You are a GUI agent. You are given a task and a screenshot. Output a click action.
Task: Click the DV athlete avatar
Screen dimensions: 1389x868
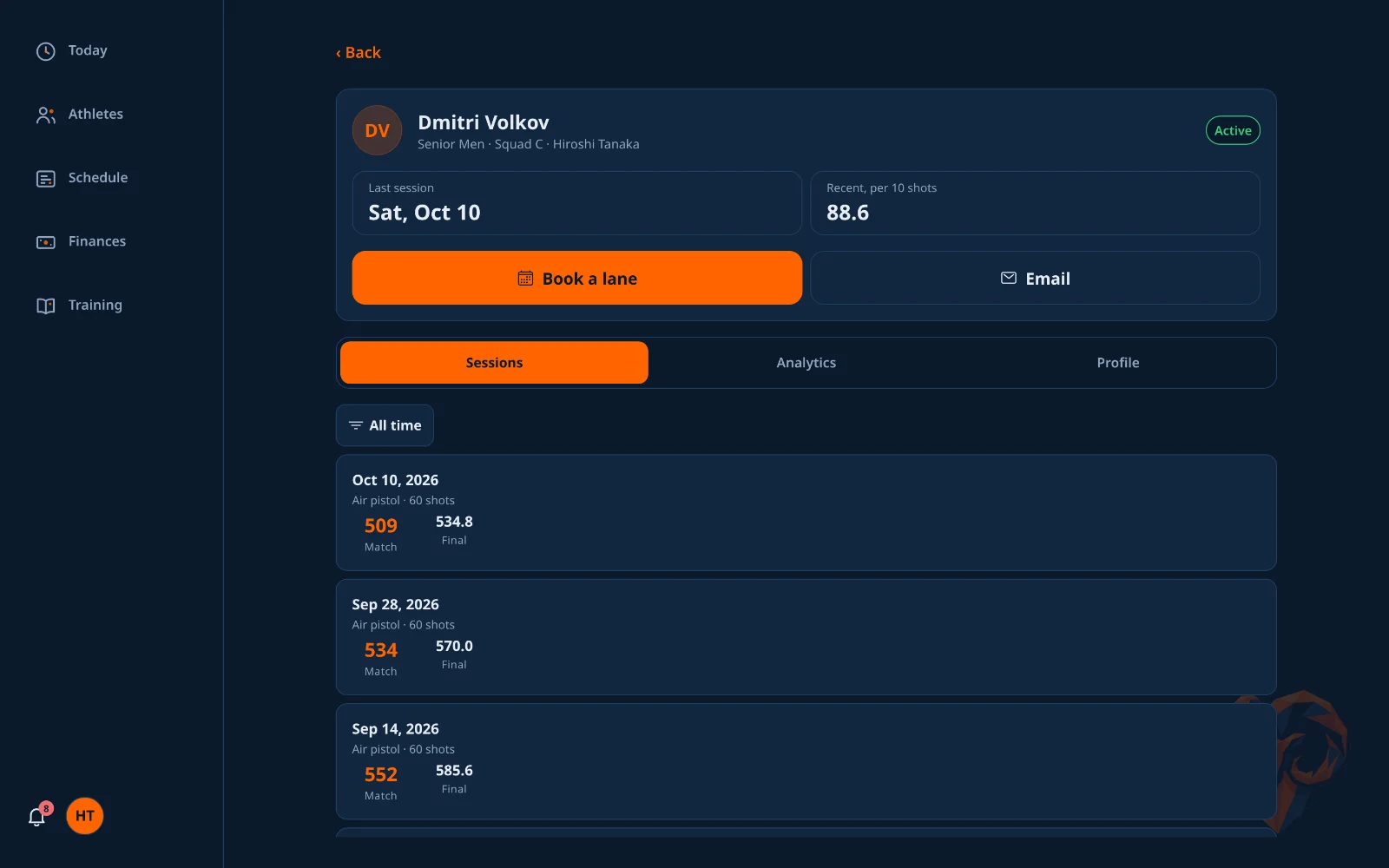click(x=377, y=130)
